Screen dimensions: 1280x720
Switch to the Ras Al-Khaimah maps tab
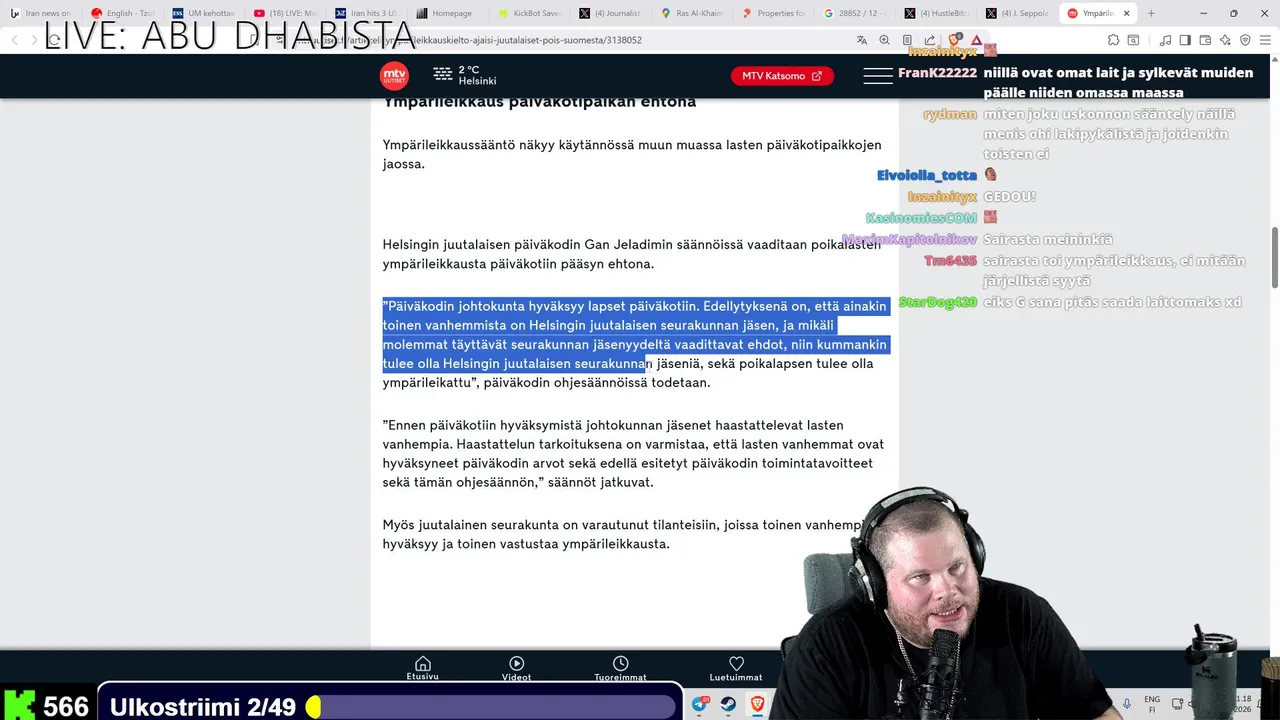(x=694, y=13)
